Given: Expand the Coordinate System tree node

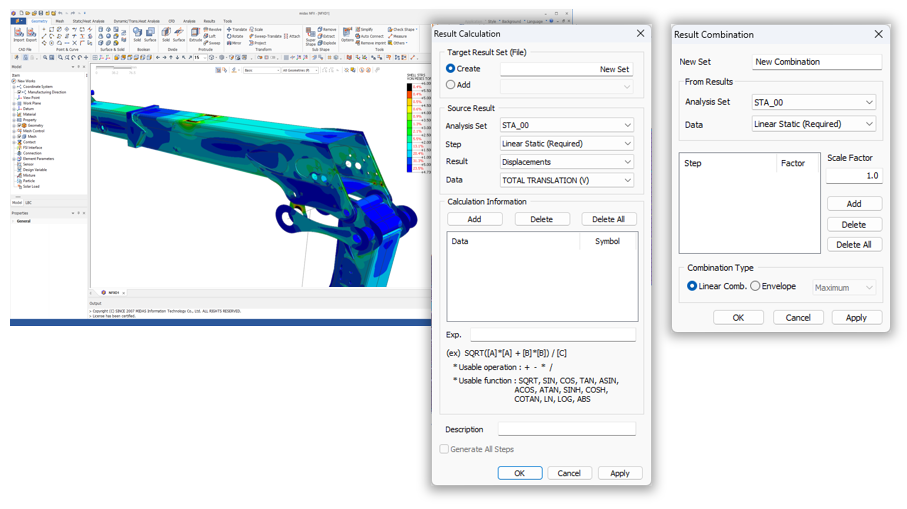Looking at the screenshot, I should pos(14,87).
